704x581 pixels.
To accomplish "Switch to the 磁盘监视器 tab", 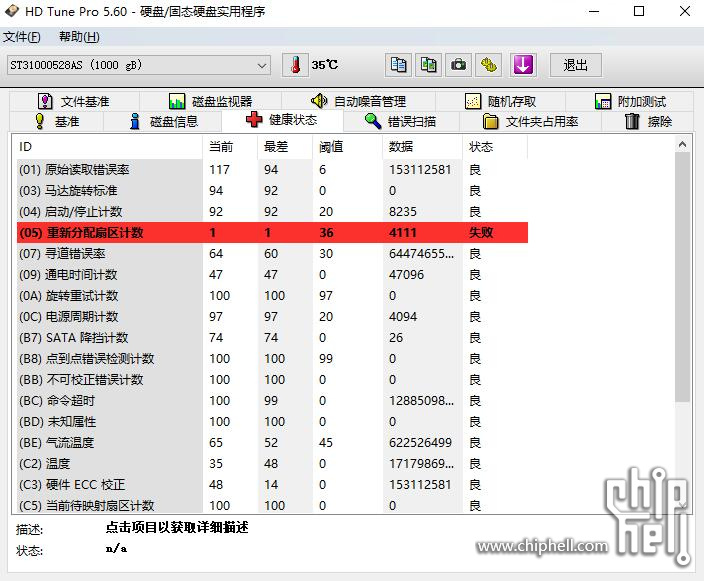I will click(211, 101).
